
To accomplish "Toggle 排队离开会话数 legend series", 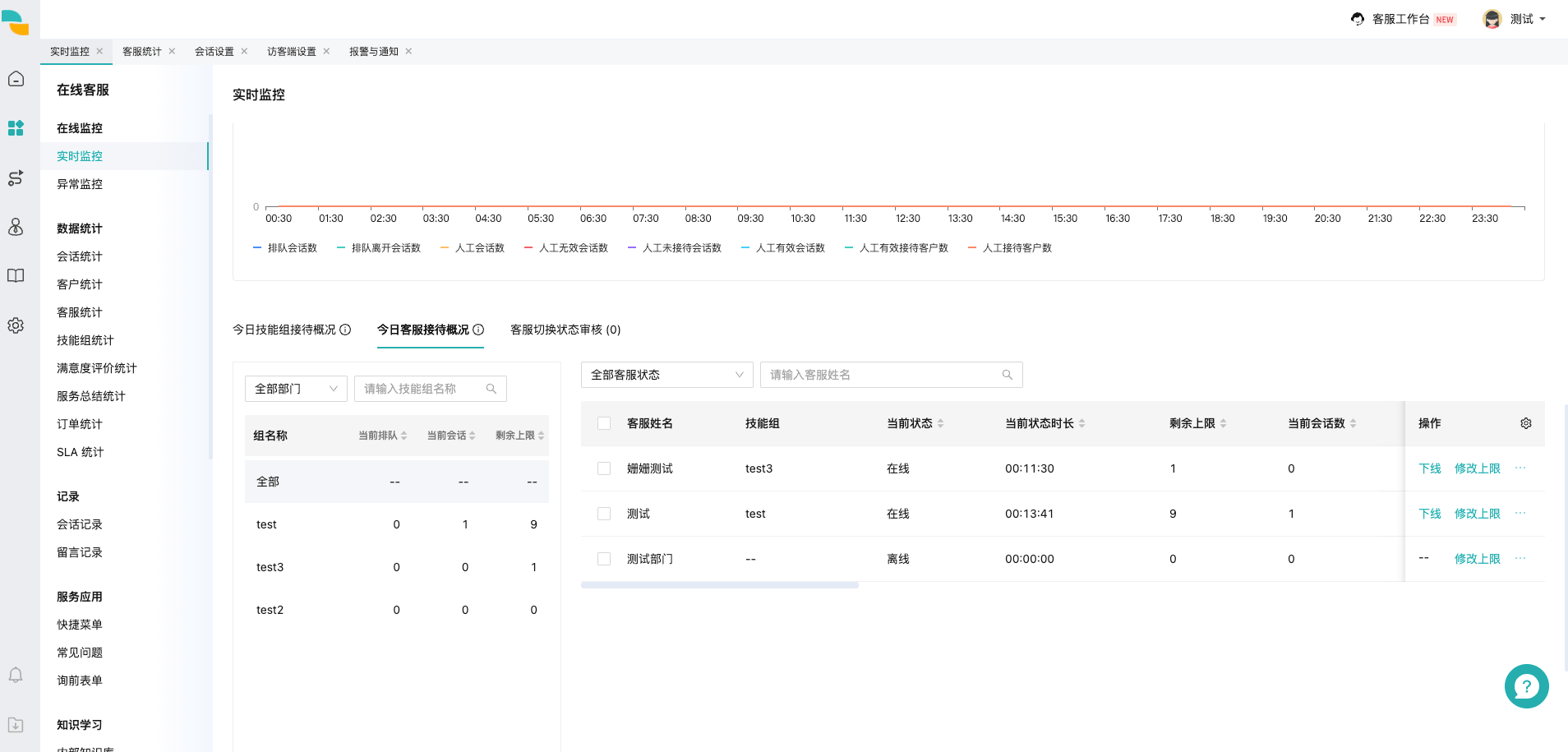I will tap(379, 247).
